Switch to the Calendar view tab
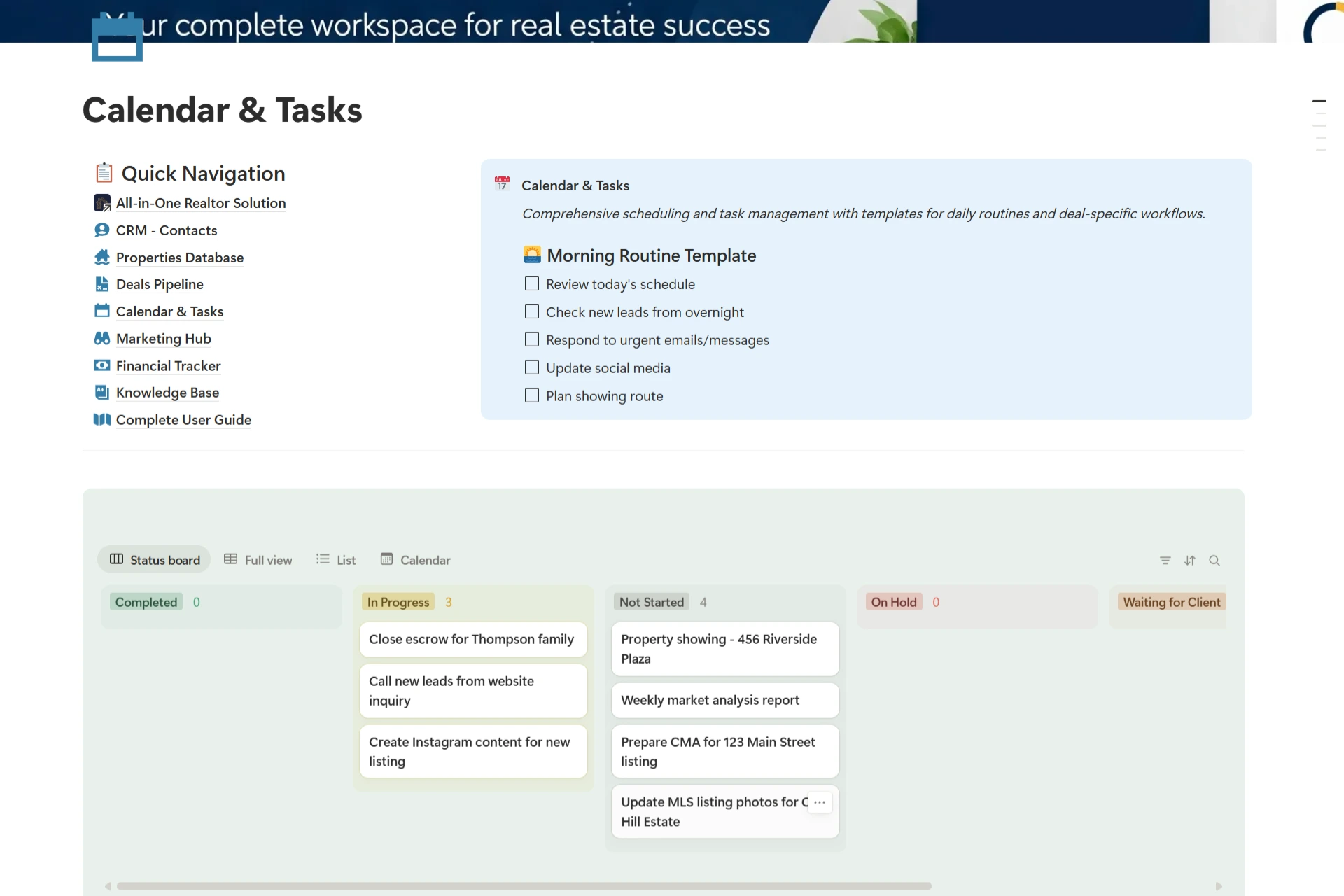Screen dimensions: 1344x896 point(416,561)
